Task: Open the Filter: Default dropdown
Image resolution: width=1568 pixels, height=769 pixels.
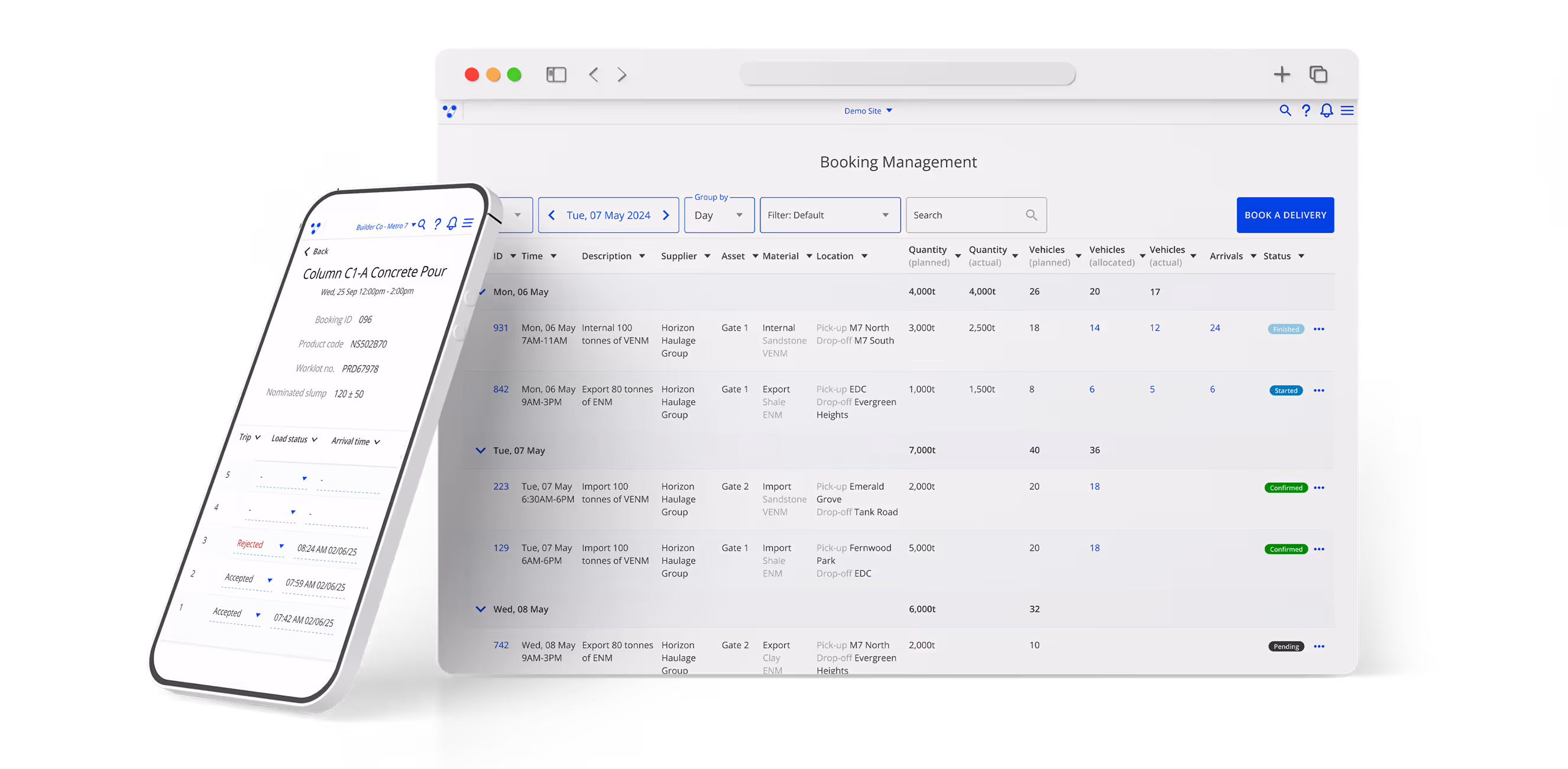Action: [x=829, y=215]
